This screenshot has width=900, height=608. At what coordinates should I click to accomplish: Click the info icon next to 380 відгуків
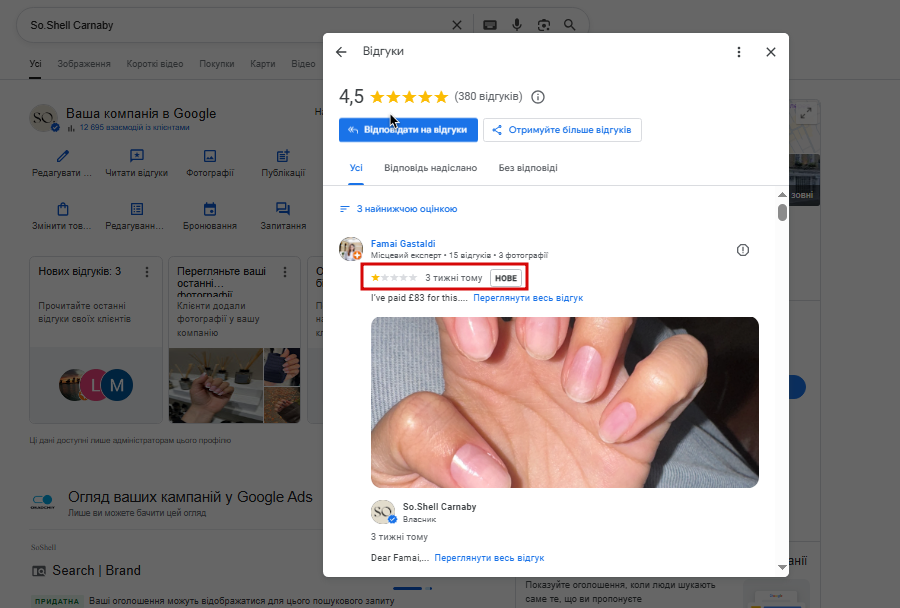coord(538,97)
